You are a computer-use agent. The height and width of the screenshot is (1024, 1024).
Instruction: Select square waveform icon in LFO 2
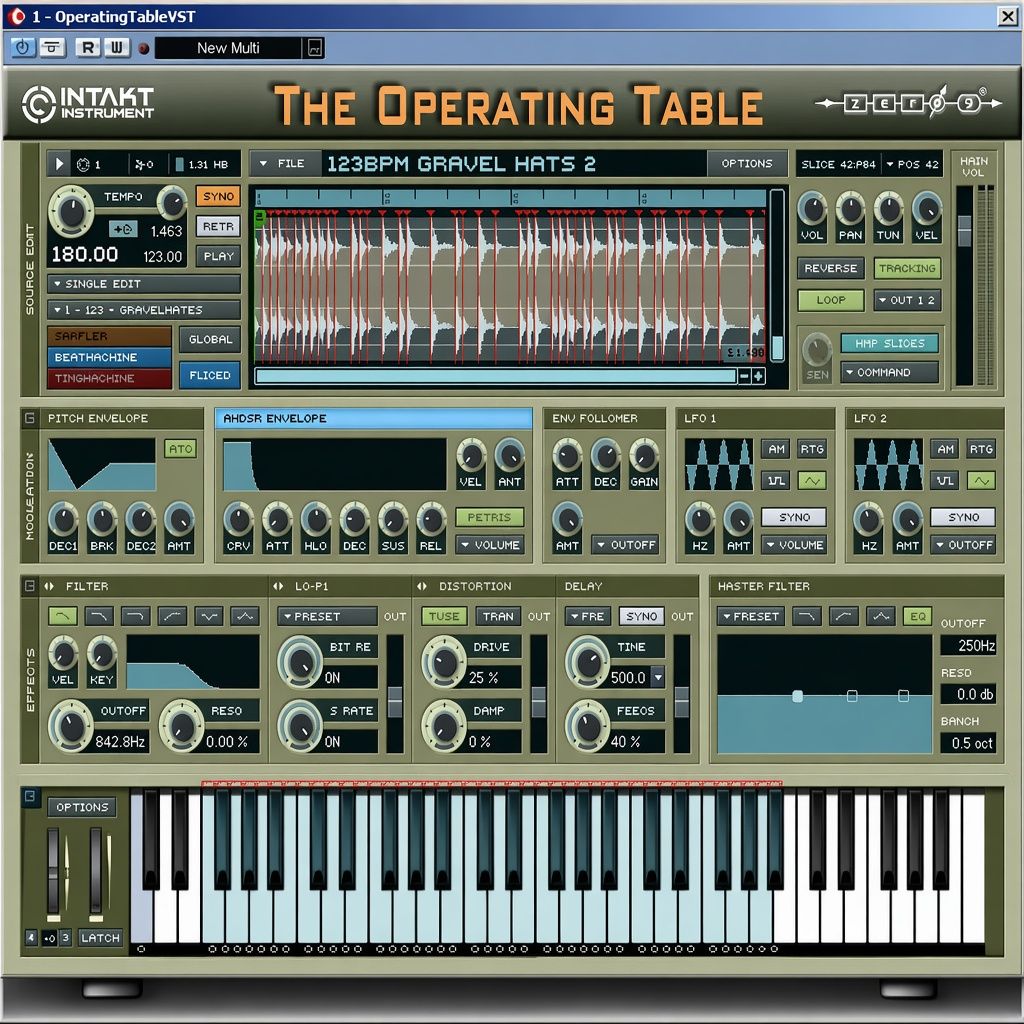click(945, 481)
